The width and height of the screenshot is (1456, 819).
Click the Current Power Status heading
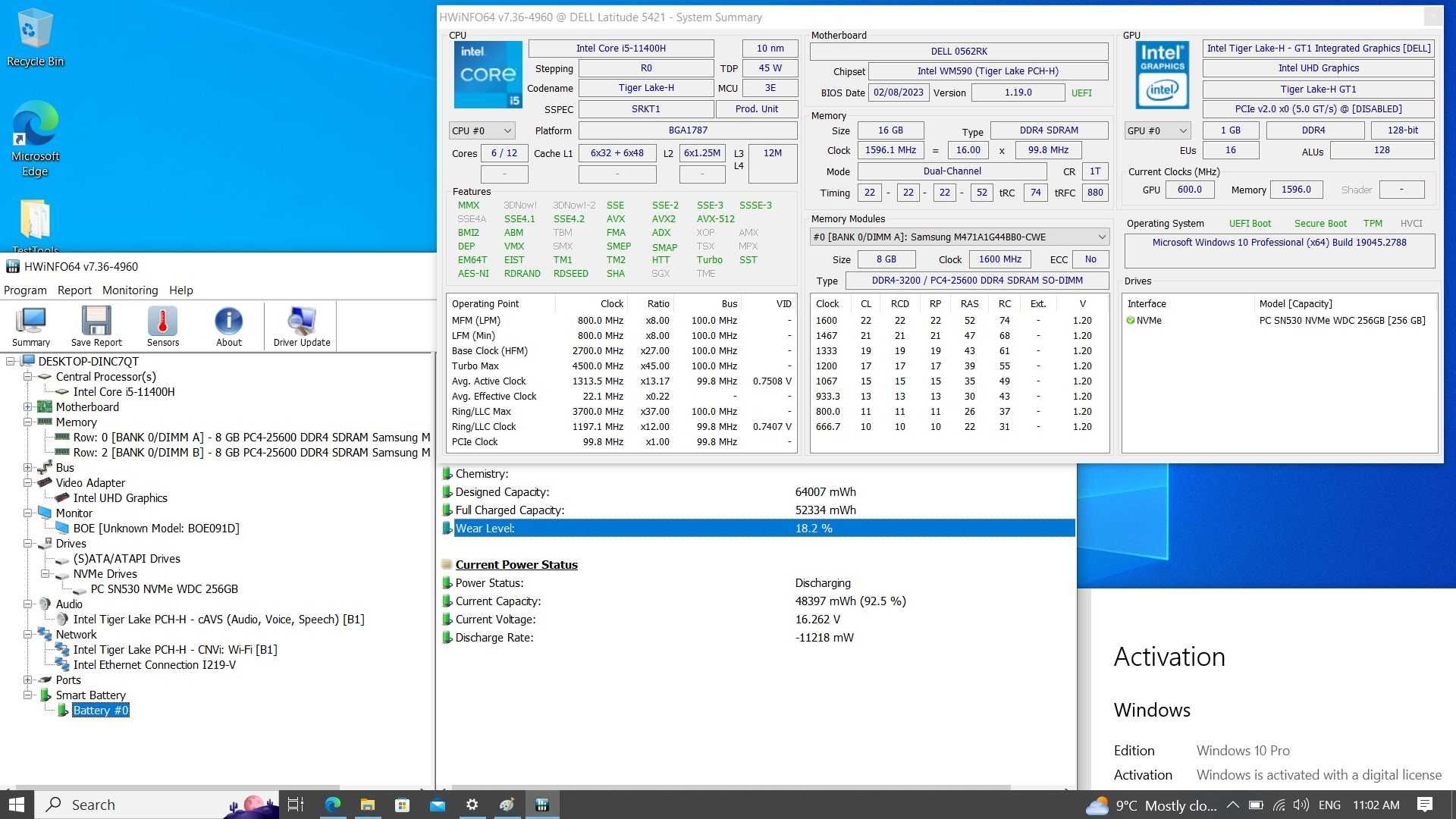pos(516,564)
